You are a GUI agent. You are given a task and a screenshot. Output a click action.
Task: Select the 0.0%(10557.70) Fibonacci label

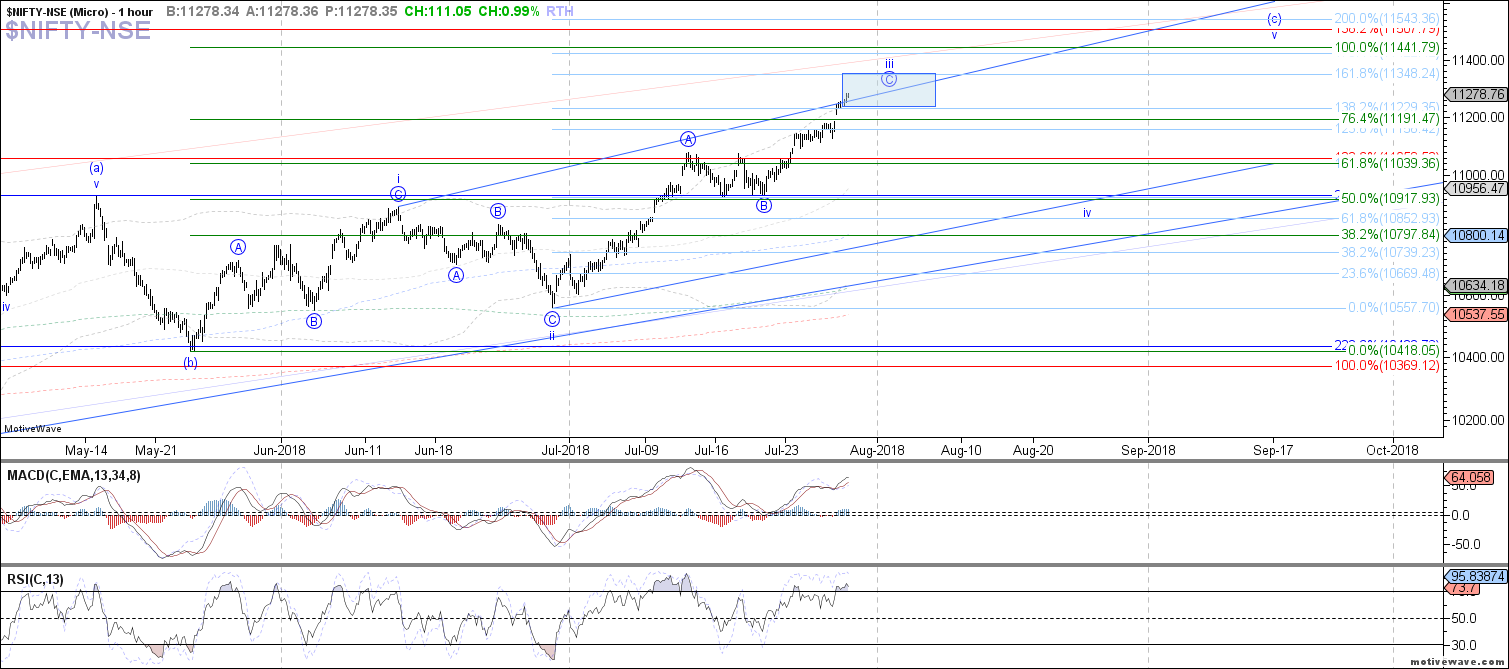[x=1392, y=308]
